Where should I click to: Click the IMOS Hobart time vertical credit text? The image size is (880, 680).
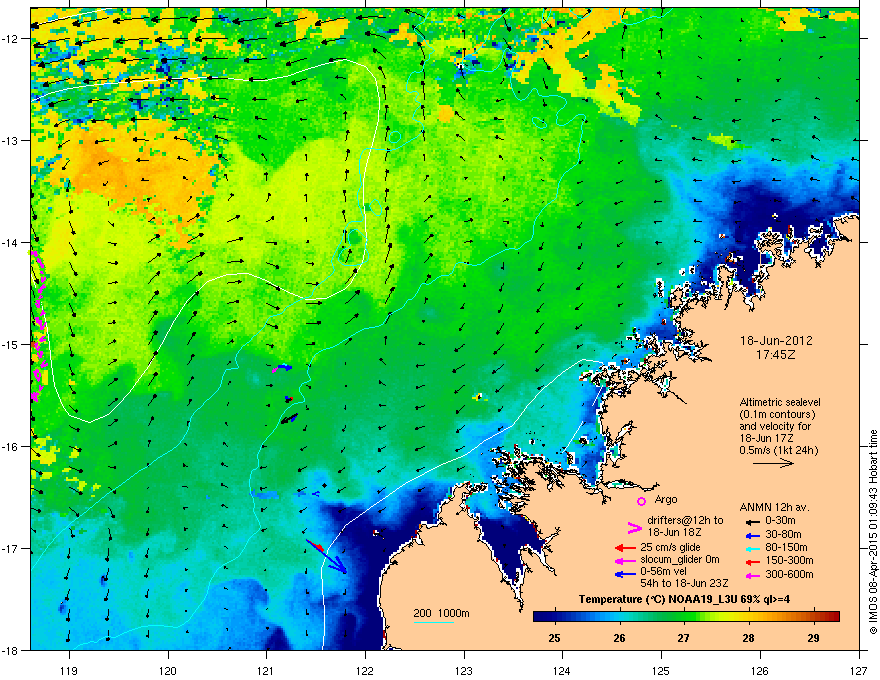(873, 532)
